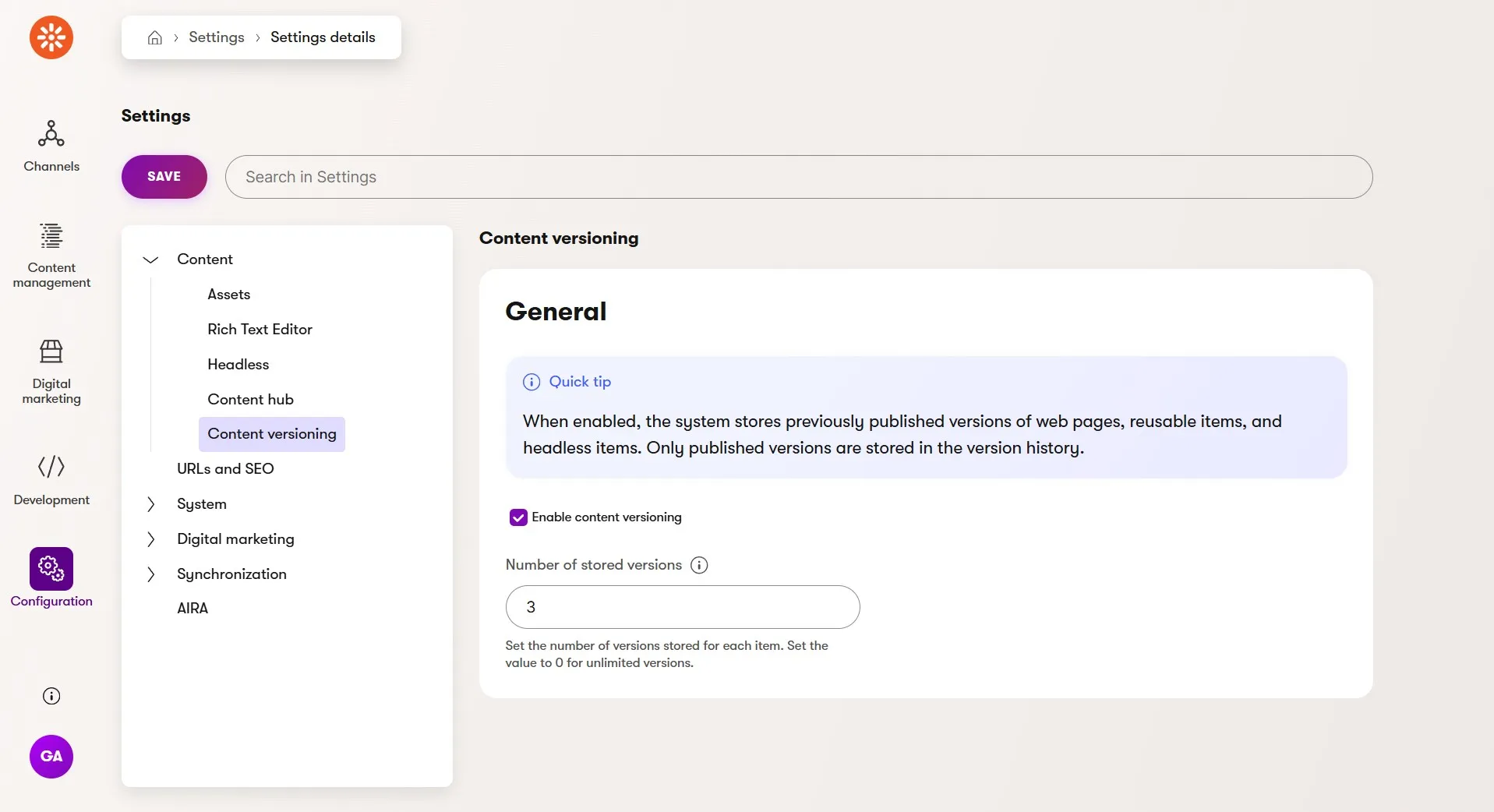Viewport: 1494px width, 812px height.
Task: Open the GA user avatar menu
Action: pos(51,756)
